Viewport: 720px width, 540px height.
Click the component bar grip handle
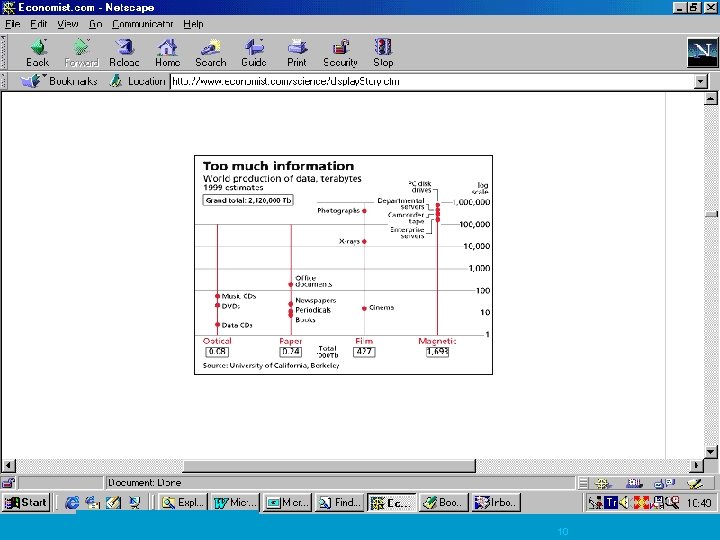[583, 483]
